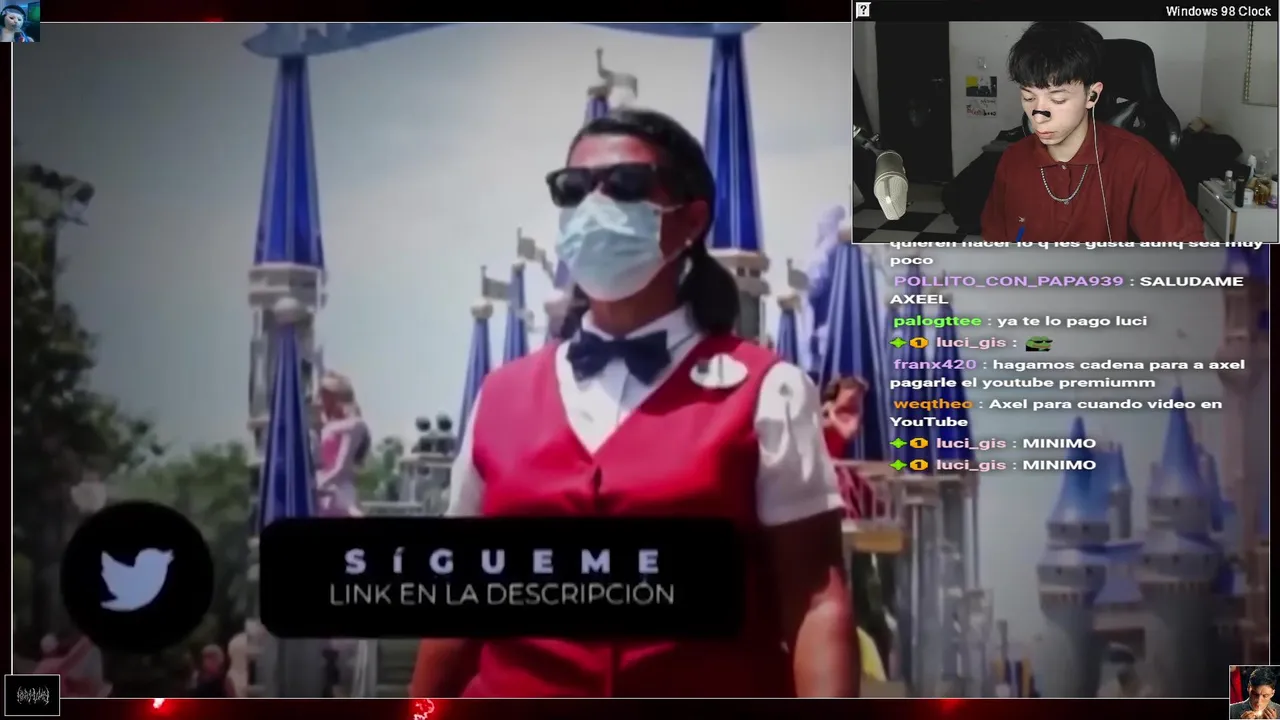
Task: Click the "hagamos cadena para a axel" message
Action: pos(1119,364)
